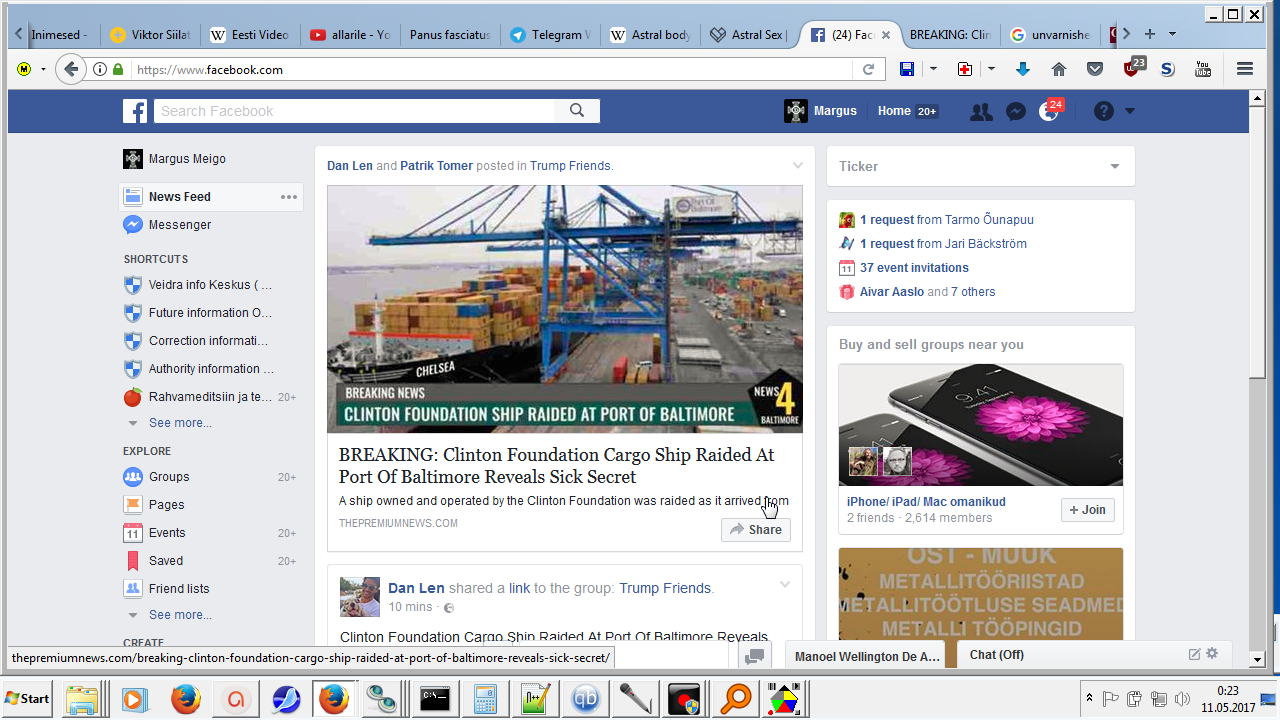The width and height of the screenshot is (1280, 720).
Task: Open the Pocket toolbar icon
Action: point(1095,69)
